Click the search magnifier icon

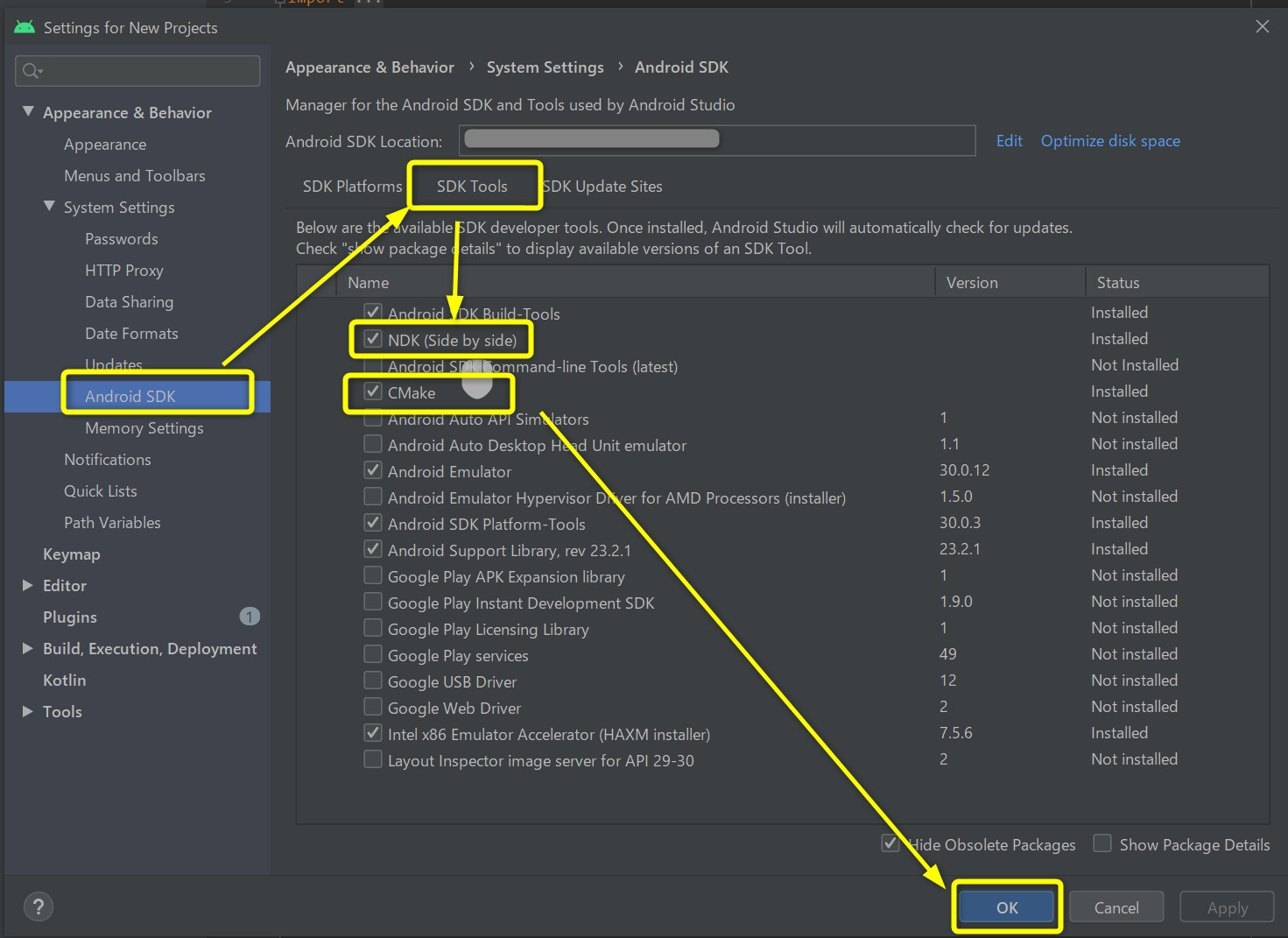32,71
